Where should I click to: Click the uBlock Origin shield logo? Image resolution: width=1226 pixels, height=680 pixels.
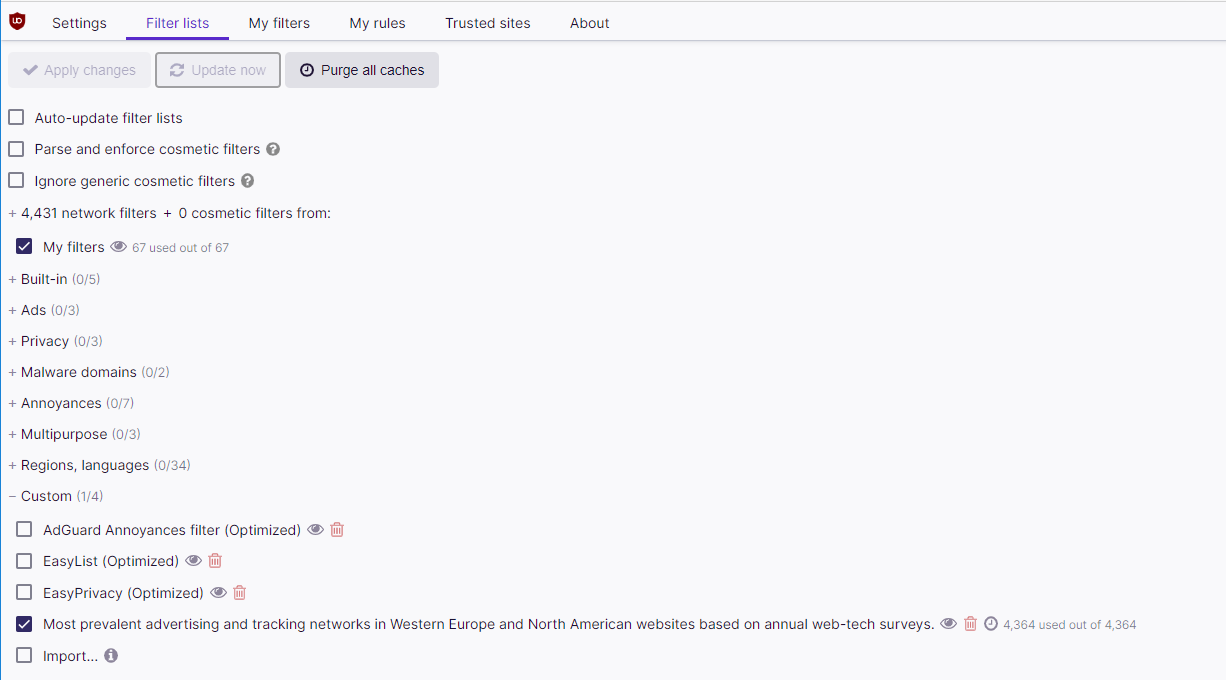pyautogui.click(x=17, y=22)
